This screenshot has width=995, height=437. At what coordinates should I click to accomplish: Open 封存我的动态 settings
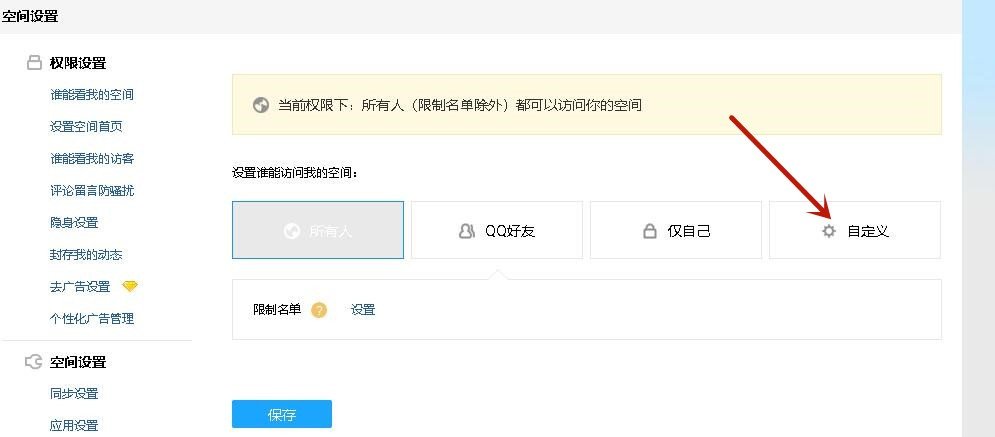click(x=86, y=255)
